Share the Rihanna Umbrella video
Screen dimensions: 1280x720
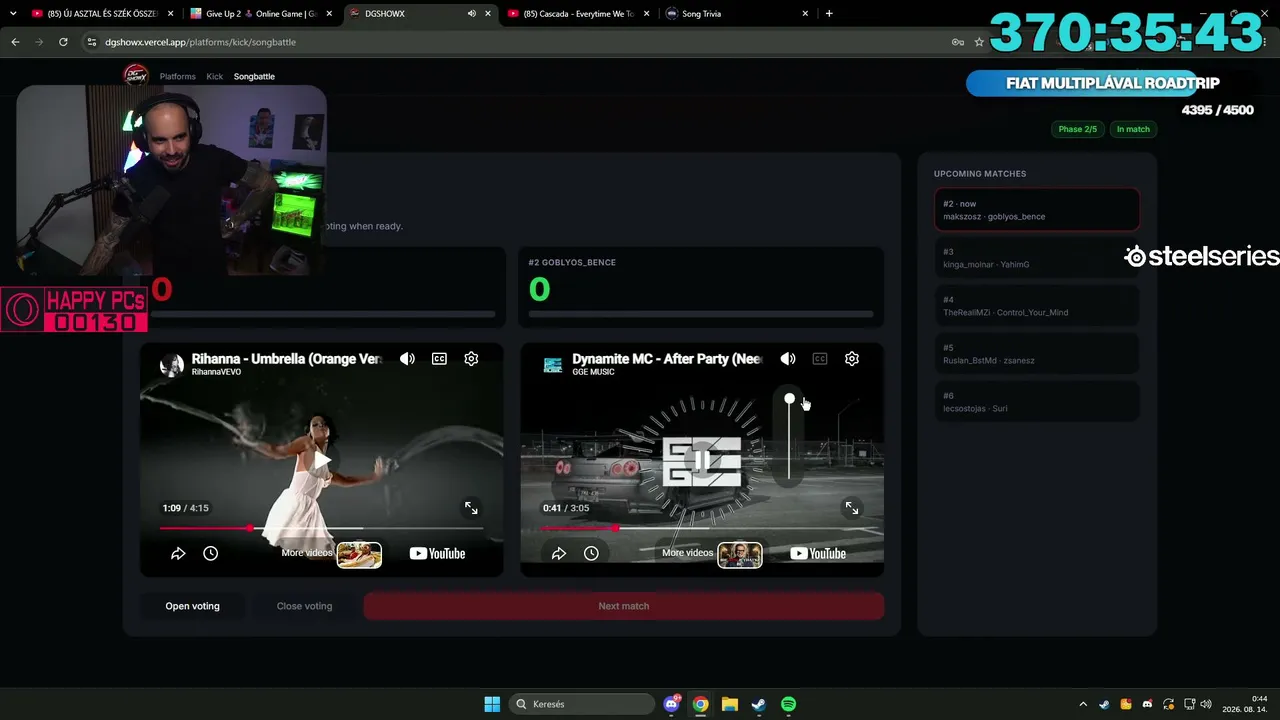point(178,553)
